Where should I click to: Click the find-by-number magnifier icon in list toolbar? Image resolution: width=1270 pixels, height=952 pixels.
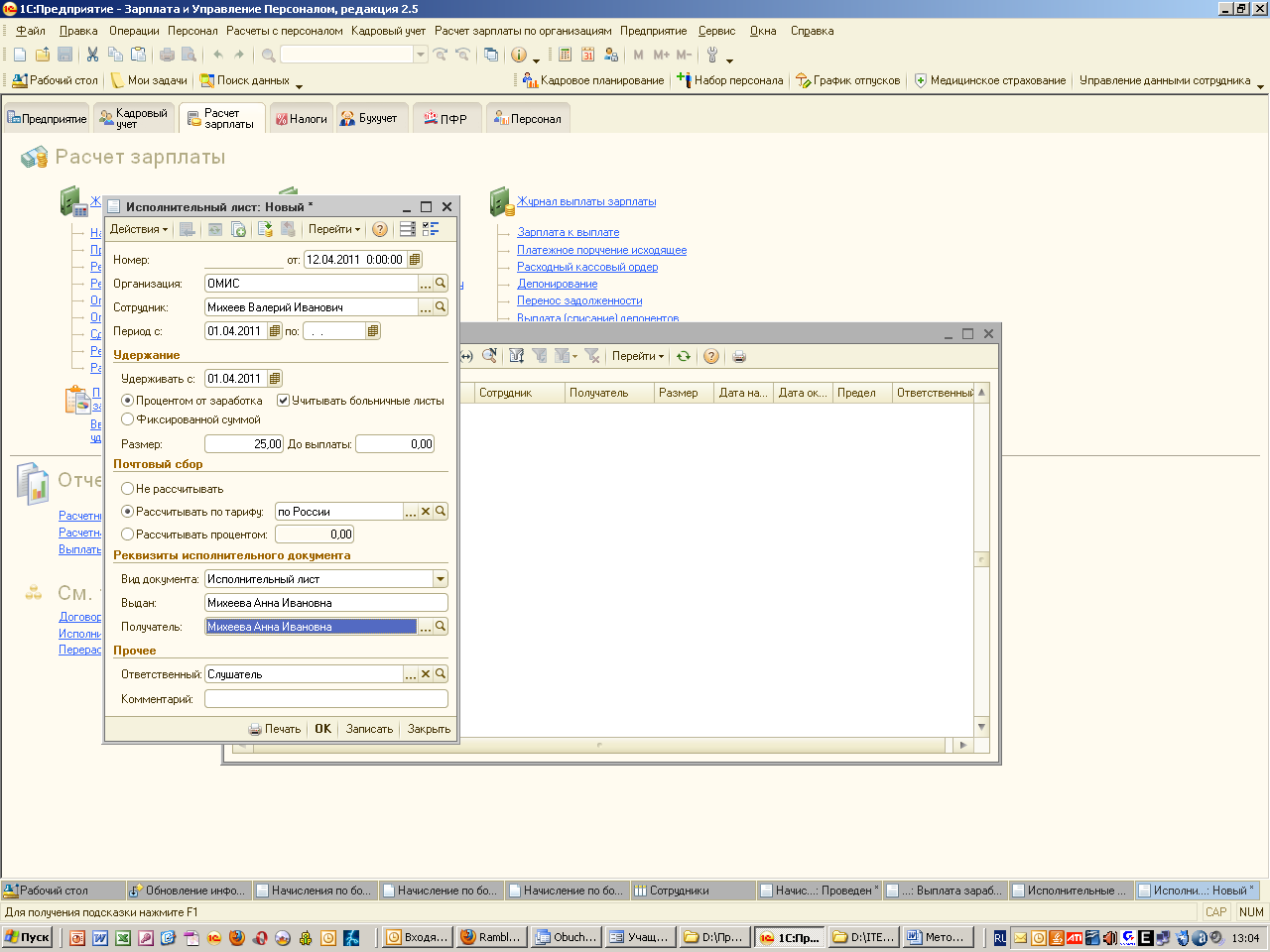[489, 356]
